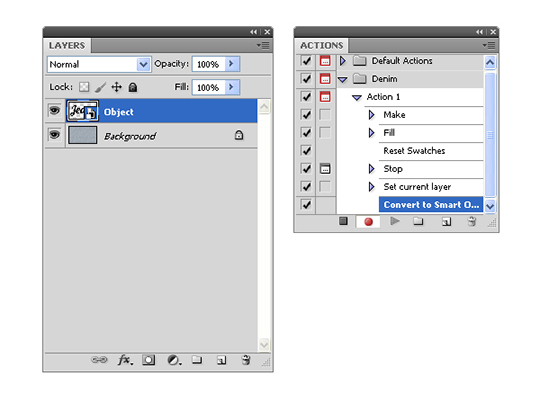Open blend mode Normal dropdown
Viewport: 540px width, 394px height.
tap(143, 64)
